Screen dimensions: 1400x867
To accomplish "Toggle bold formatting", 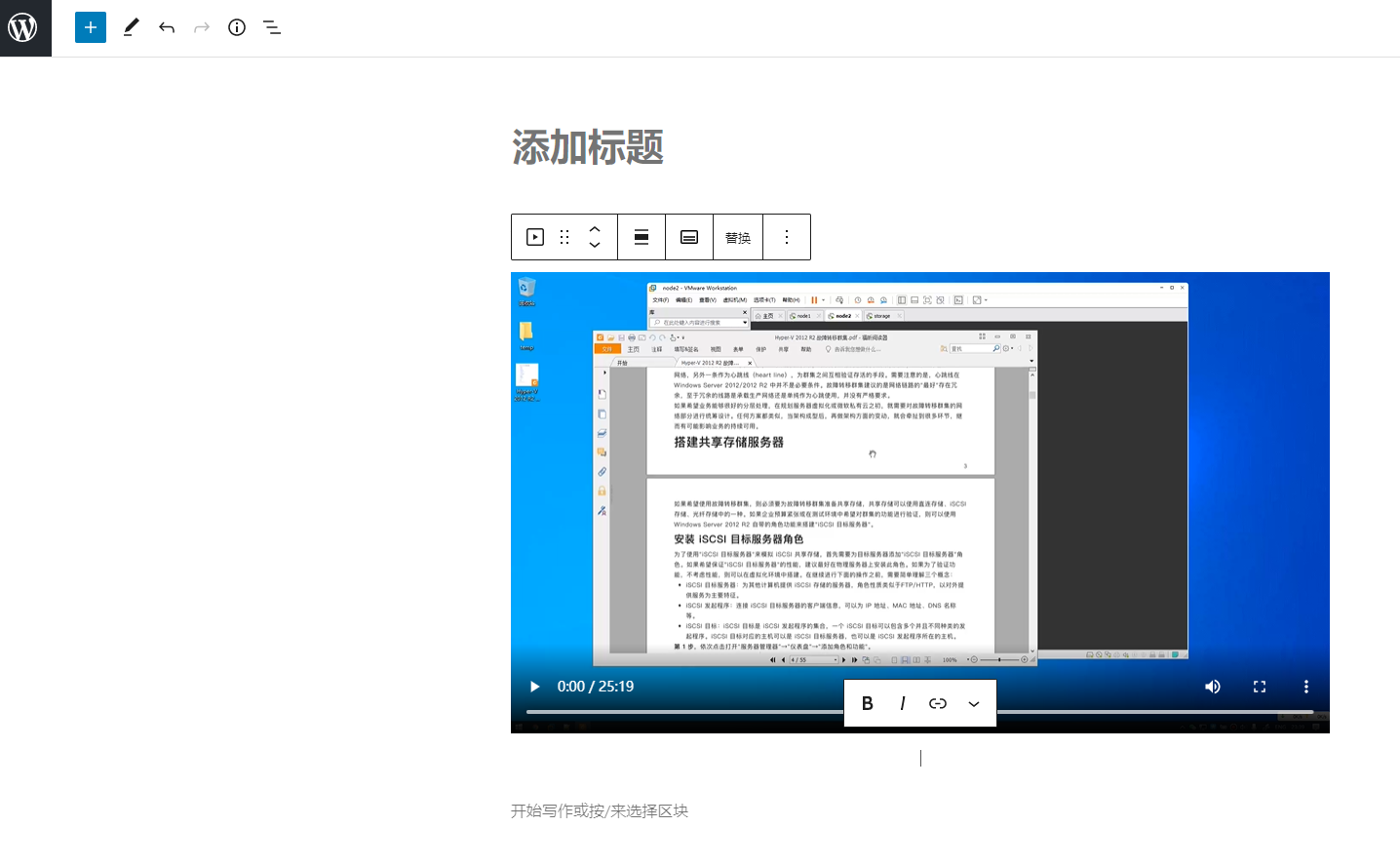I will tap(868, 703).
